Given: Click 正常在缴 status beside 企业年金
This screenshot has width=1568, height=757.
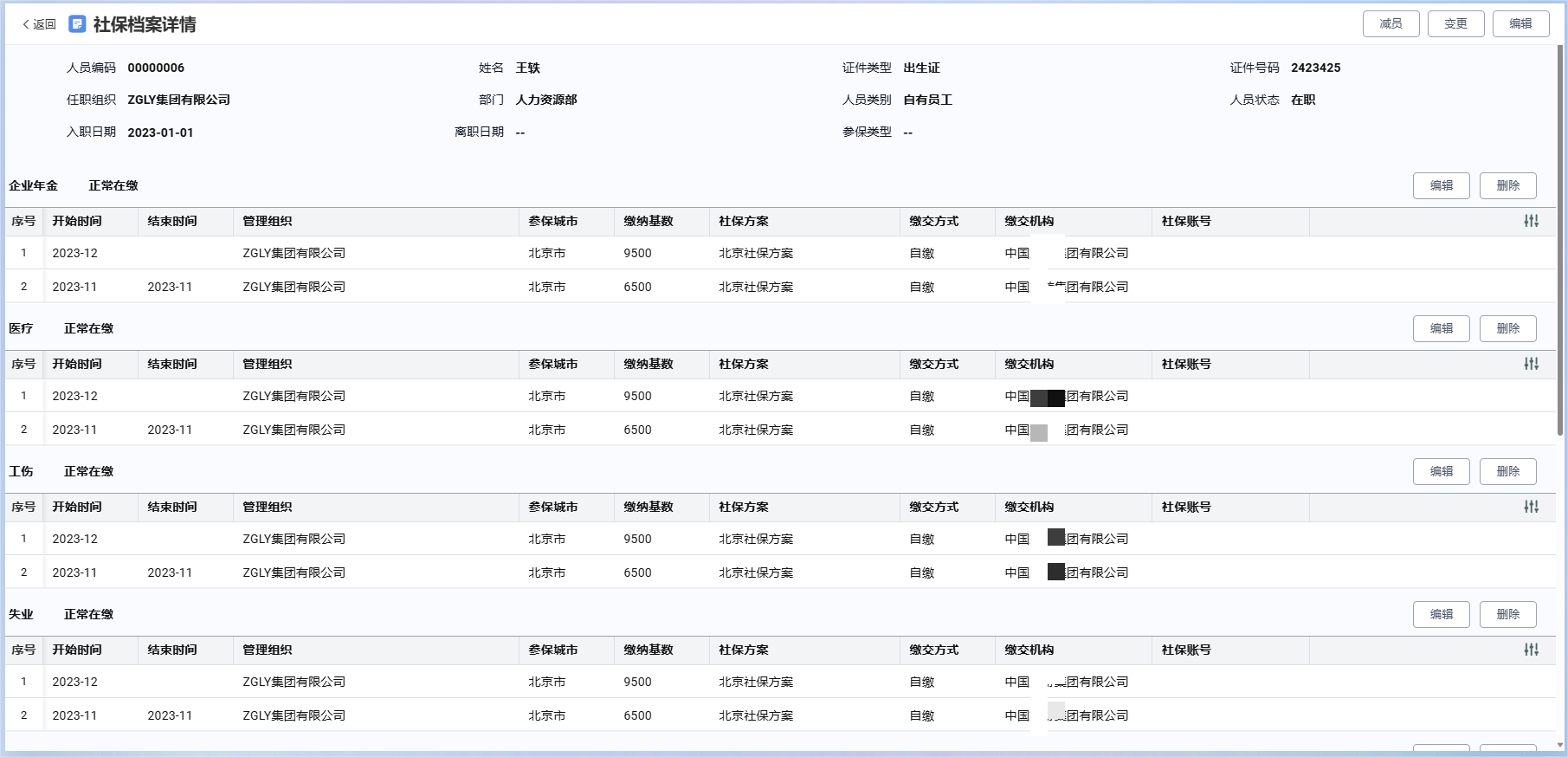Looking at the screenshot, I should [x=113, y=185].
